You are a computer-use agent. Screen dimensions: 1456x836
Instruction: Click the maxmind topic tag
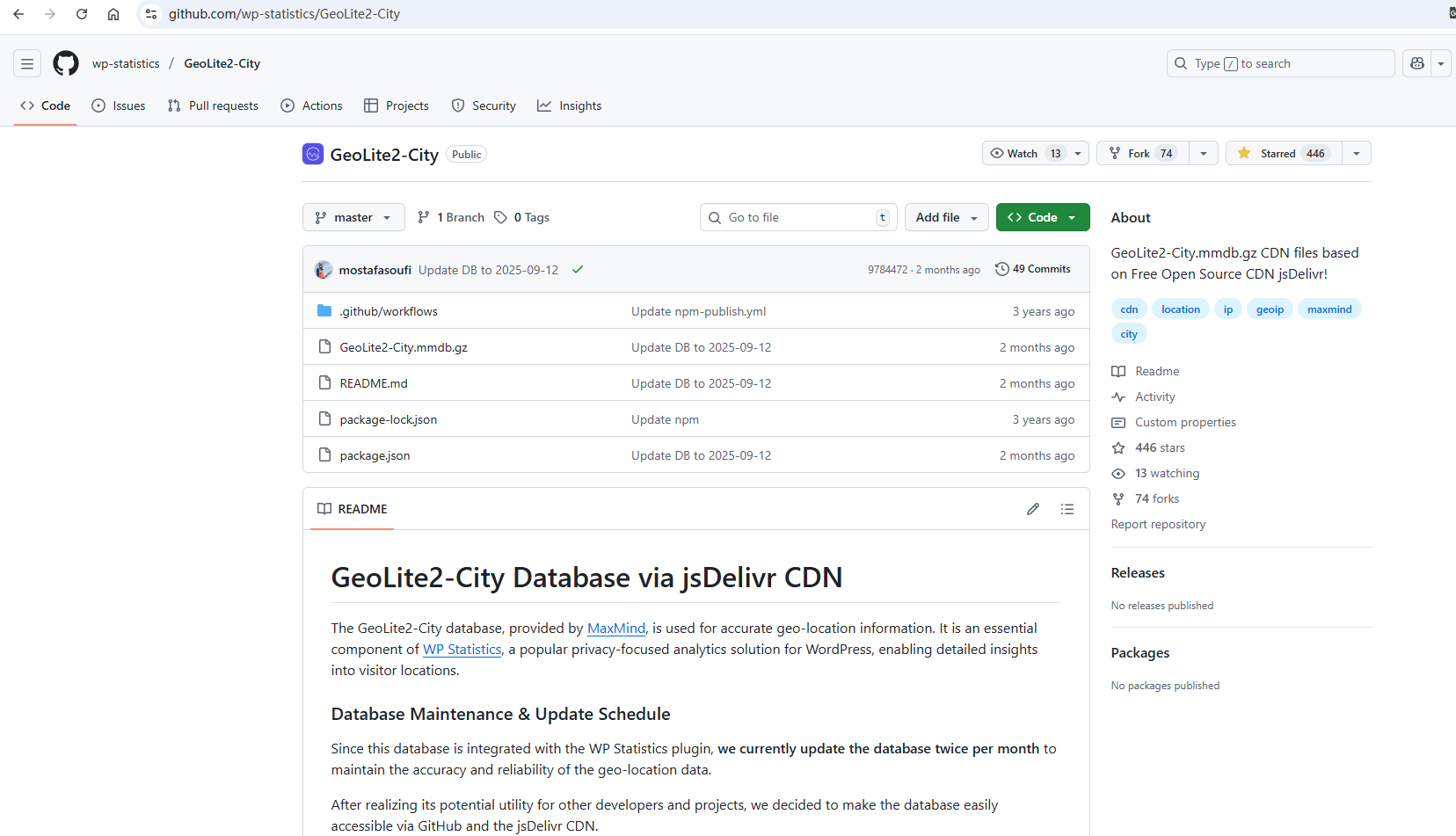point(1329,309)
